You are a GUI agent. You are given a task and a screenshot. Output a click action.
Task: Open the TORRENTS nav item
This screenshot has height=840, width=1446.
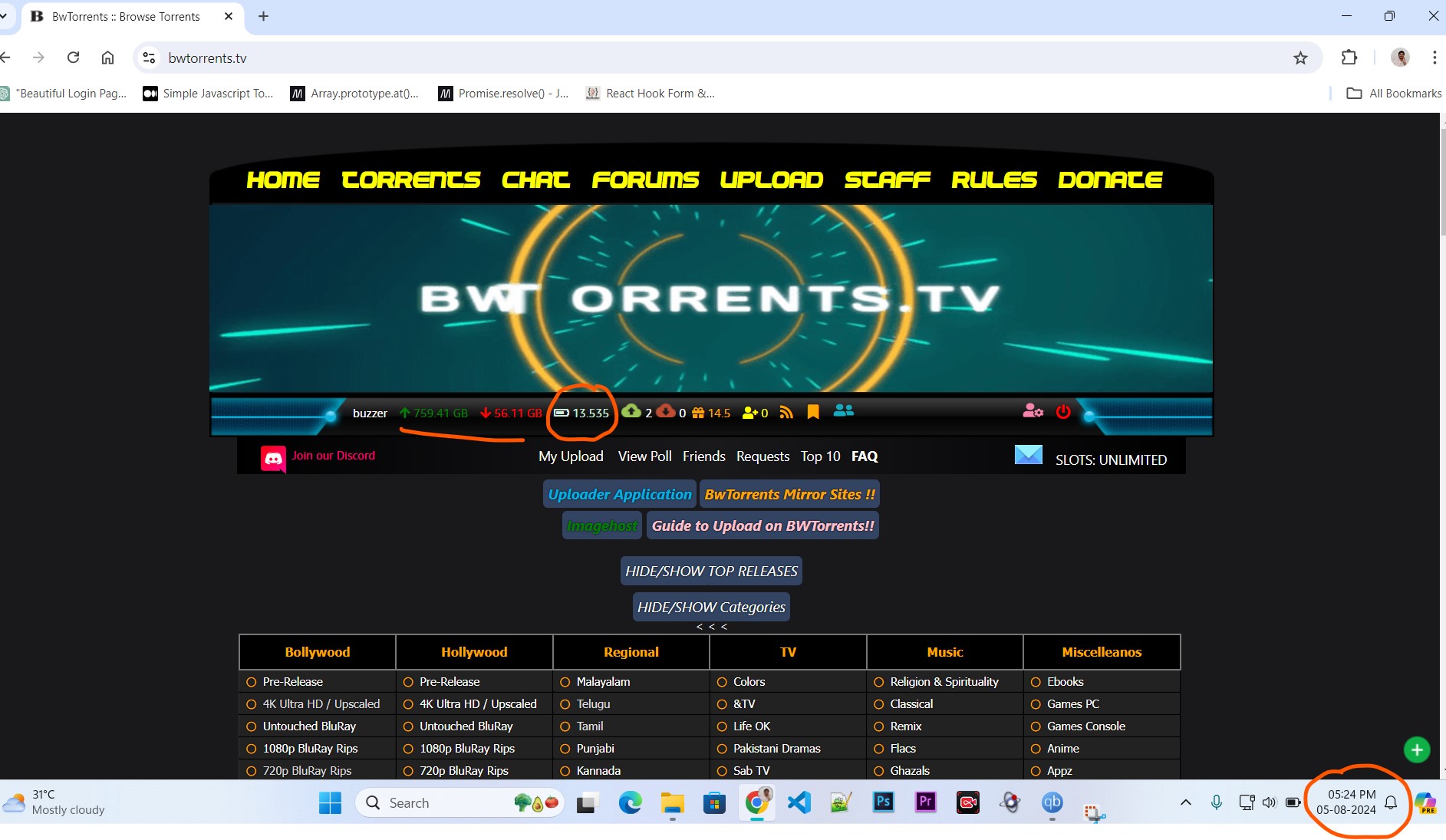[x=411, y=180]
